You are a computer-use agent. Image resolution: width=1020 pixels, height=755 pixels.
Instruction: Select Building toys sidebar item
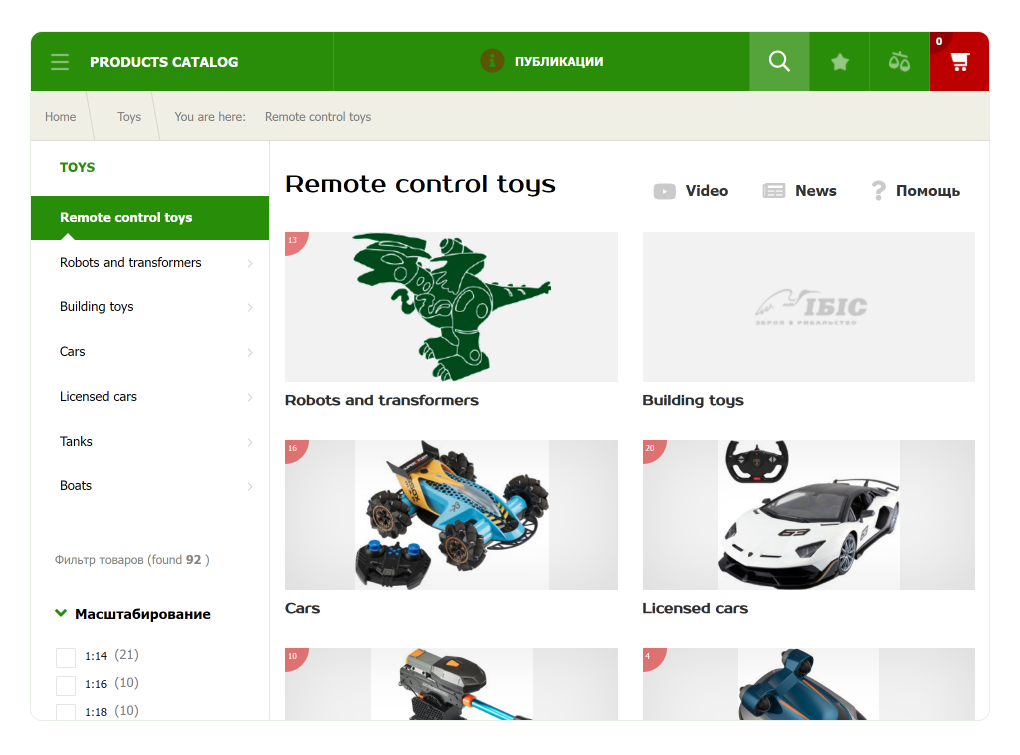96,307
